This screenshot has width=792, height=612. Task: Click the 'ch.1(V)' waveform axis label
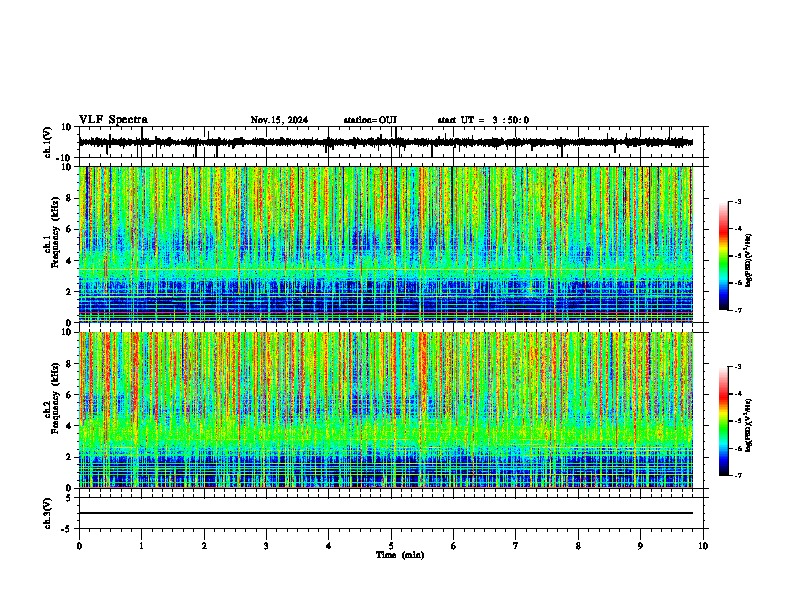click(48, 142)
